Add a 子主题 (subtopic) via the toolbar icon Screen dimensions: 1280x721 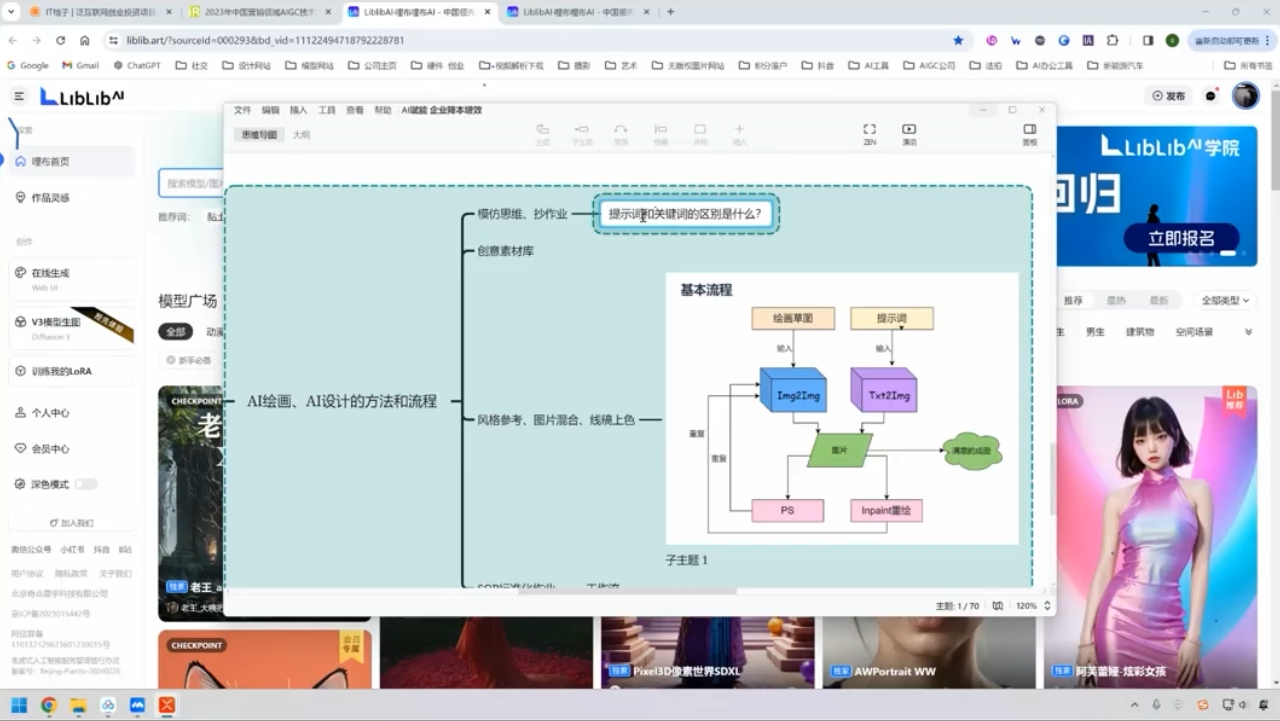click(581, 131)
